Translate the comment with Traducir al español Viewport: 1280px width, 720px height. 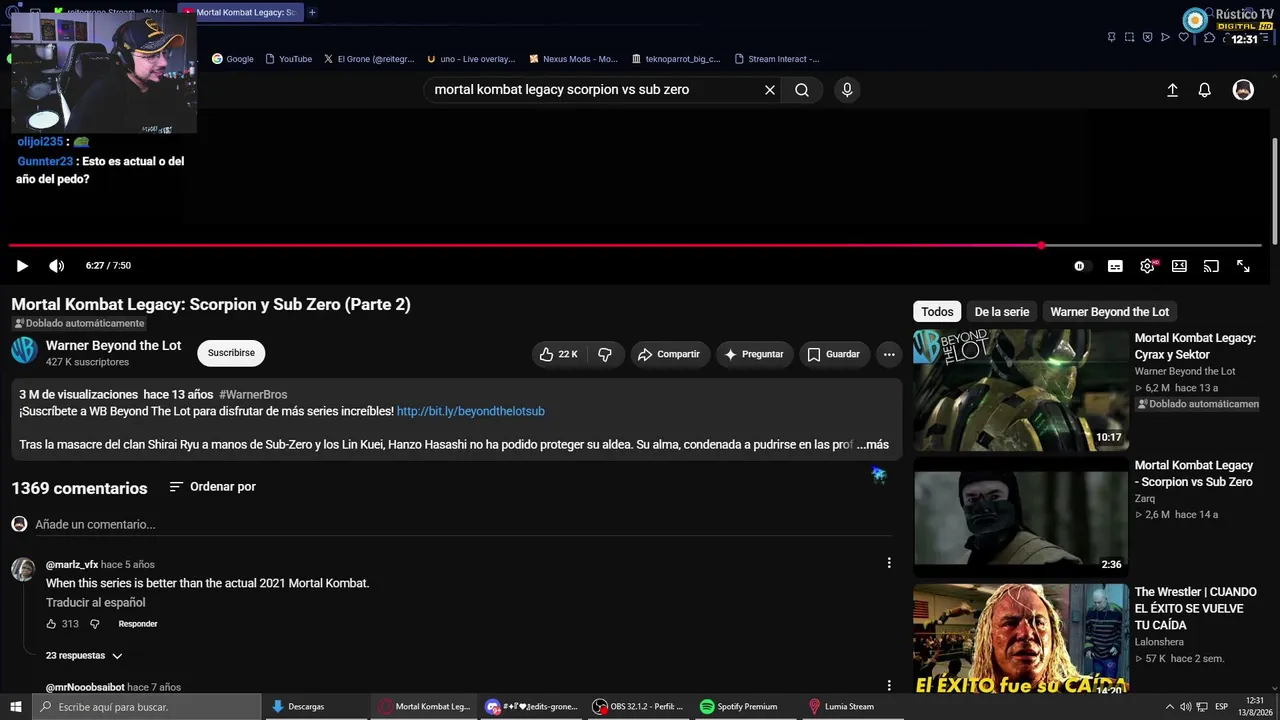coord(96,603)
